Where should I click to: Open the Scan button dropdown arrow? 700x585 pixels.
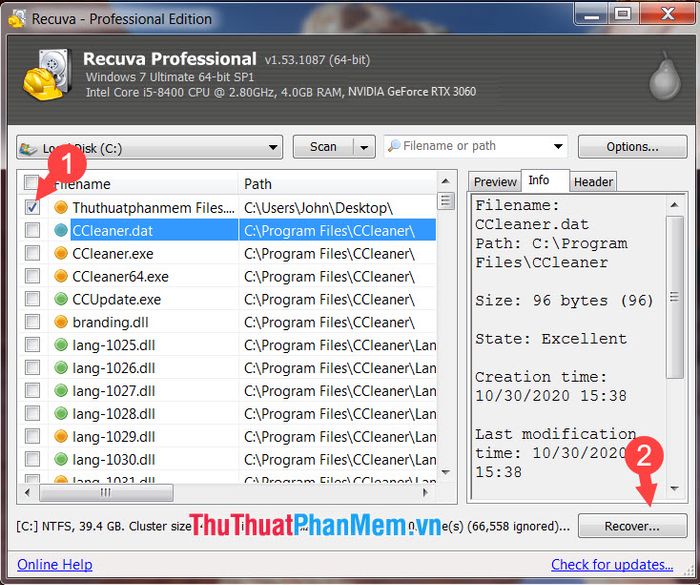(364, 147)
